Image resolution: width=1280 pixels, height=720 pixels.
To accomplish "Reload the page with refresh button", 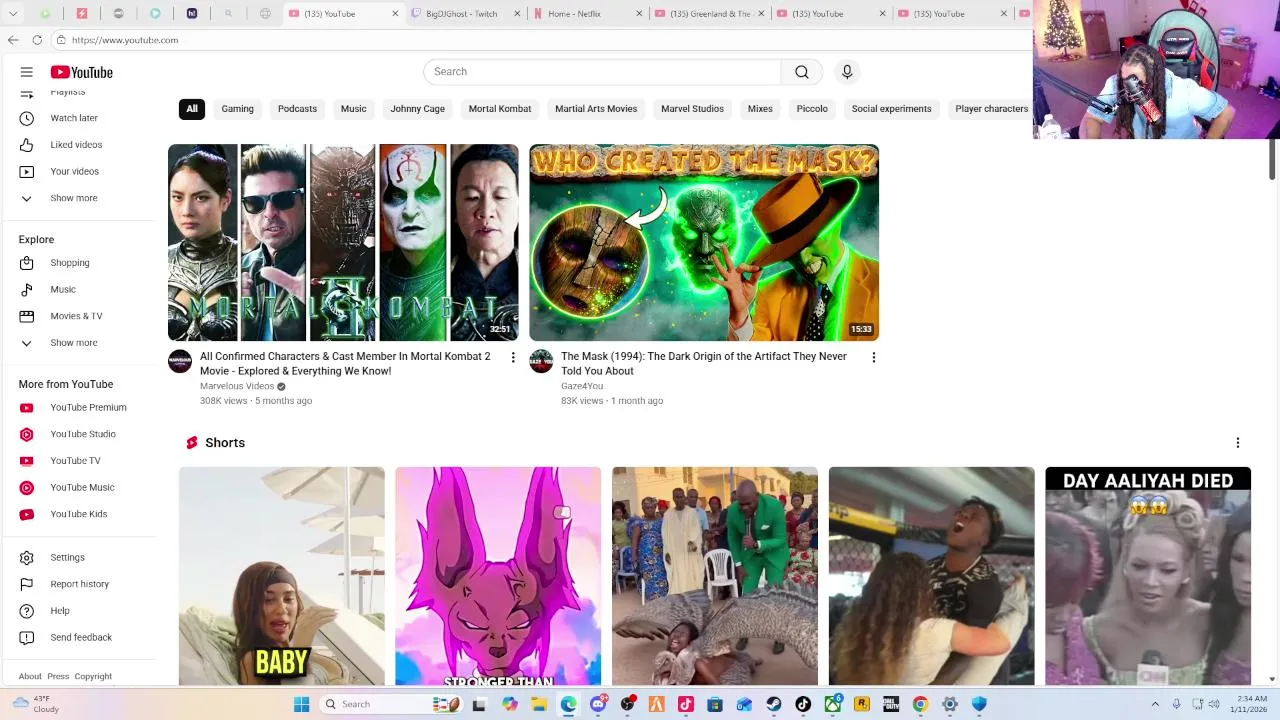I will (37, 40).
